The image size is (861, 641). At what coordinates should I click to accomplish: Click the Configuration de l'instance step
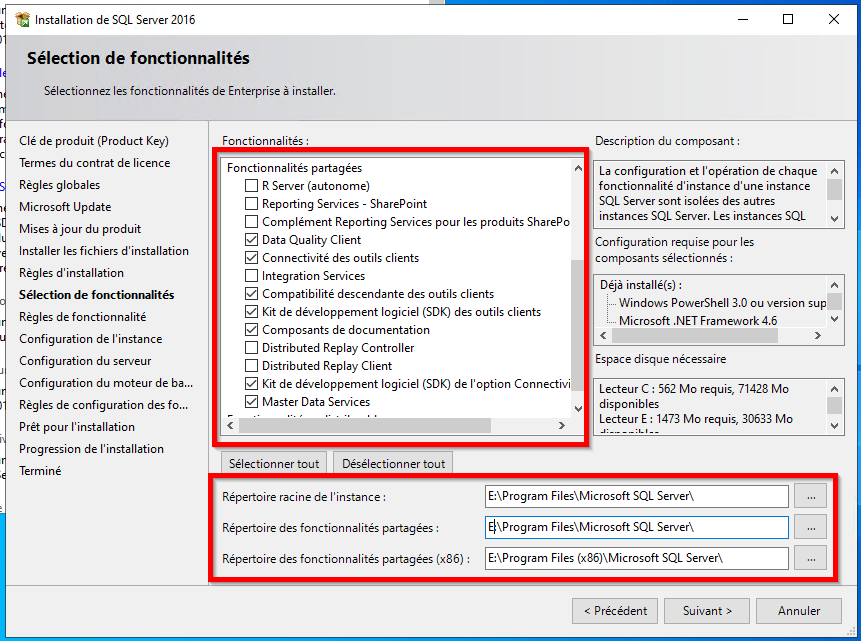[x=91, y=338]
